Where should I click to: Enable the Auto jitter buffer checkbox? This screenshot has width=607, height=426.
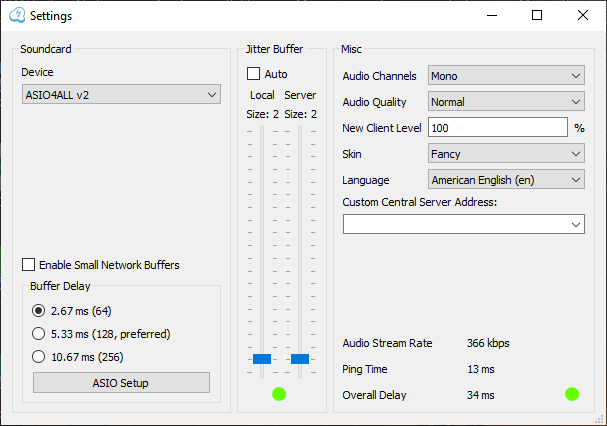254,74
